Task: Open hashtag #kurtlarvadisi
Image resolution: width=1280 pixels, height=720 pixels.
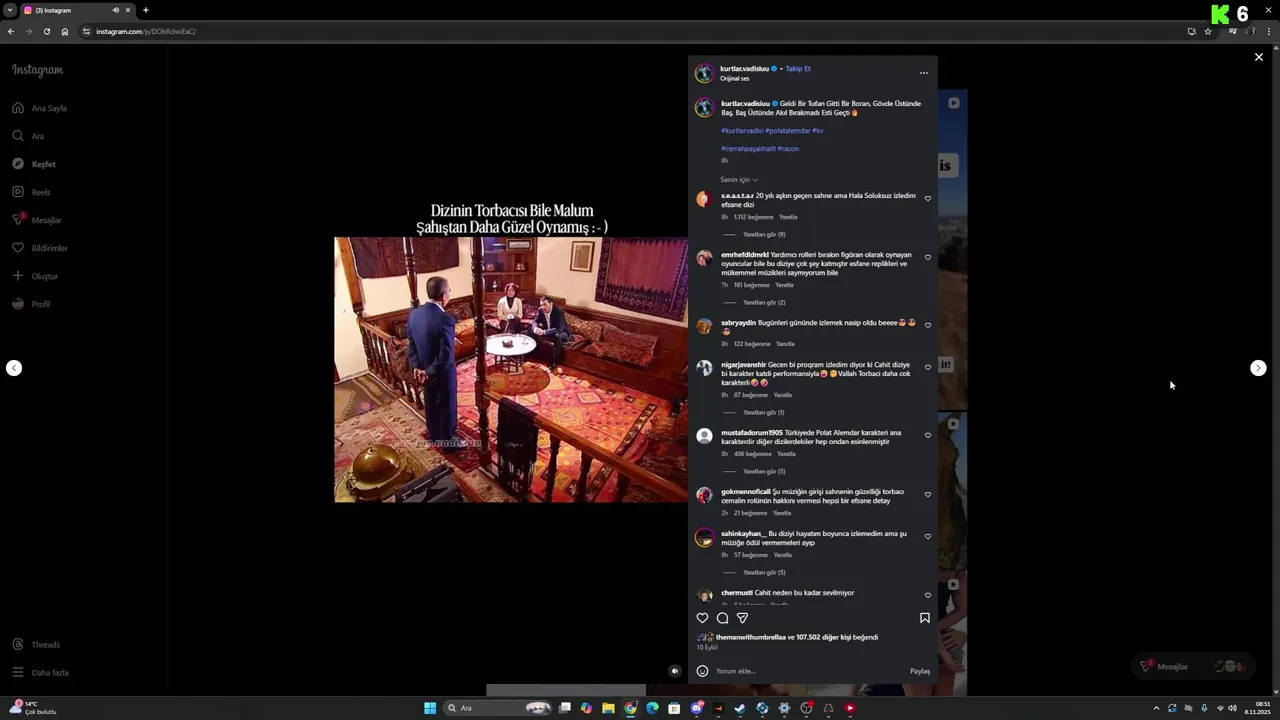Action: point(742,131)
